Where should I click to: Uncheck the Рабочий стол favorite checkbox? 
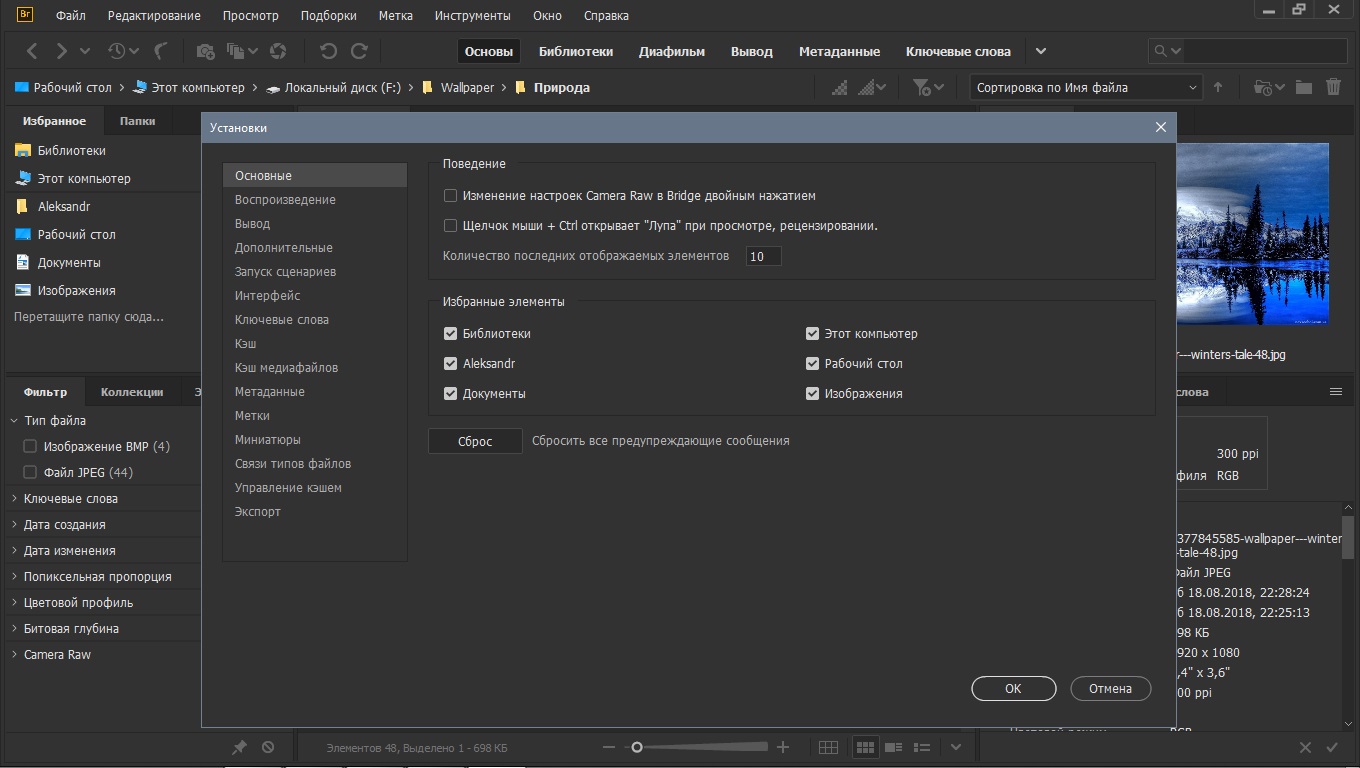coord(812,364)
